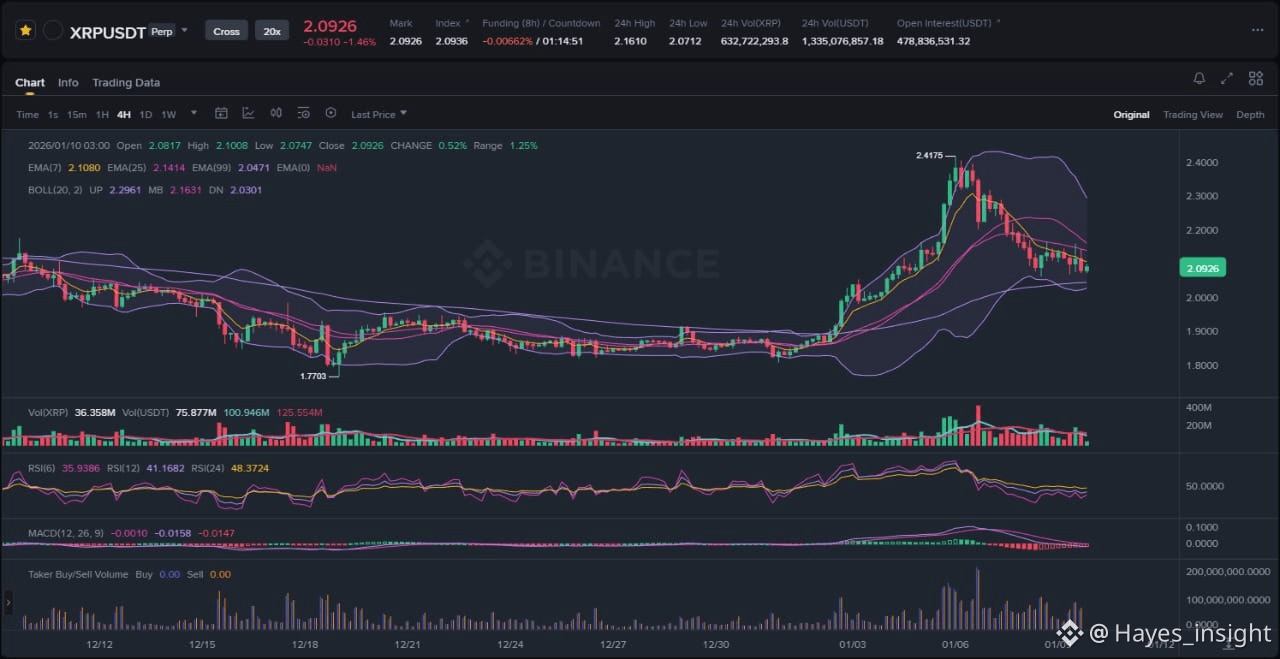Screen dimensions: 1280x659
Task: Click the 2.4175 high price marker
Action: (x=929, y=156)
